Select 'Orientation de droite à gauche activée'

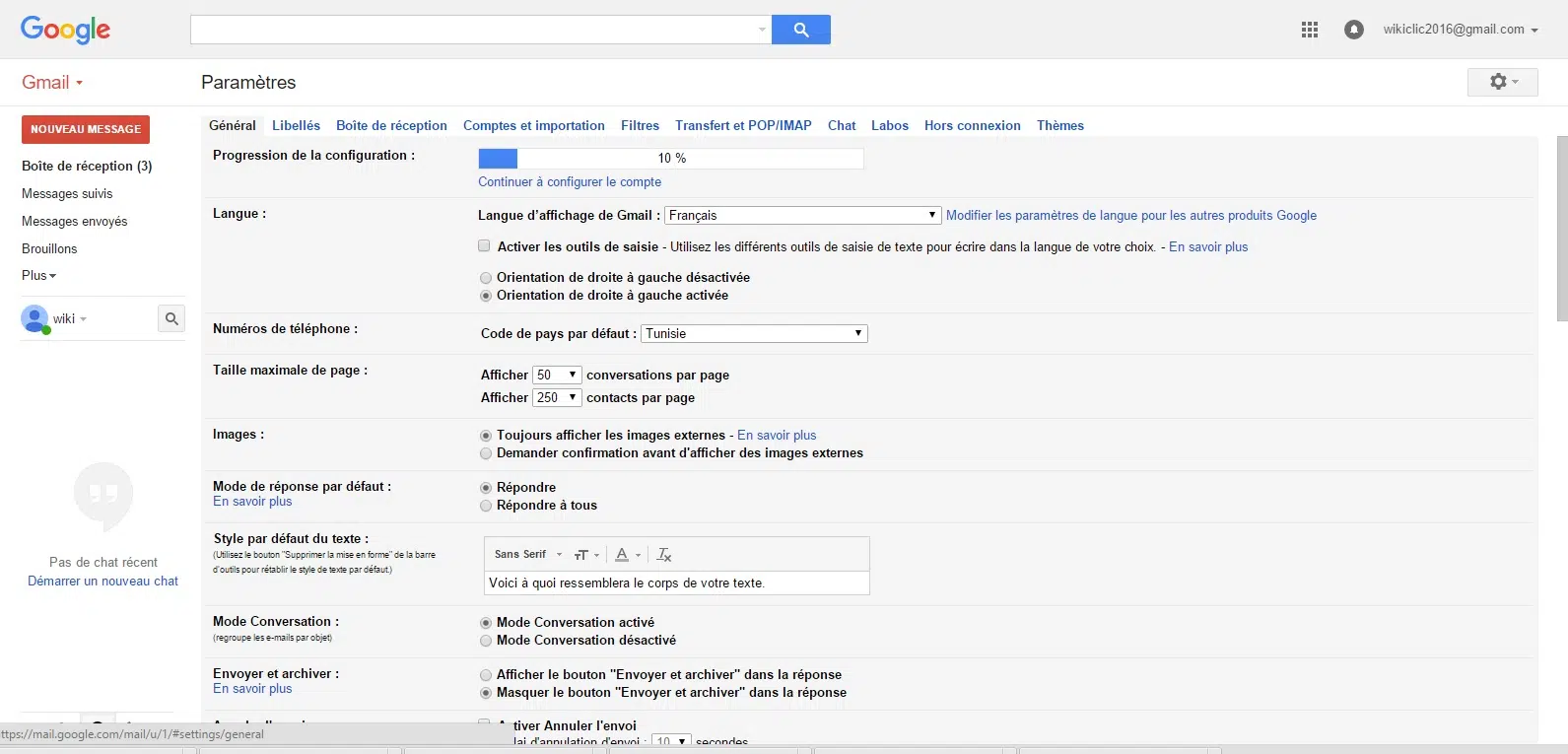pos(486,296)
